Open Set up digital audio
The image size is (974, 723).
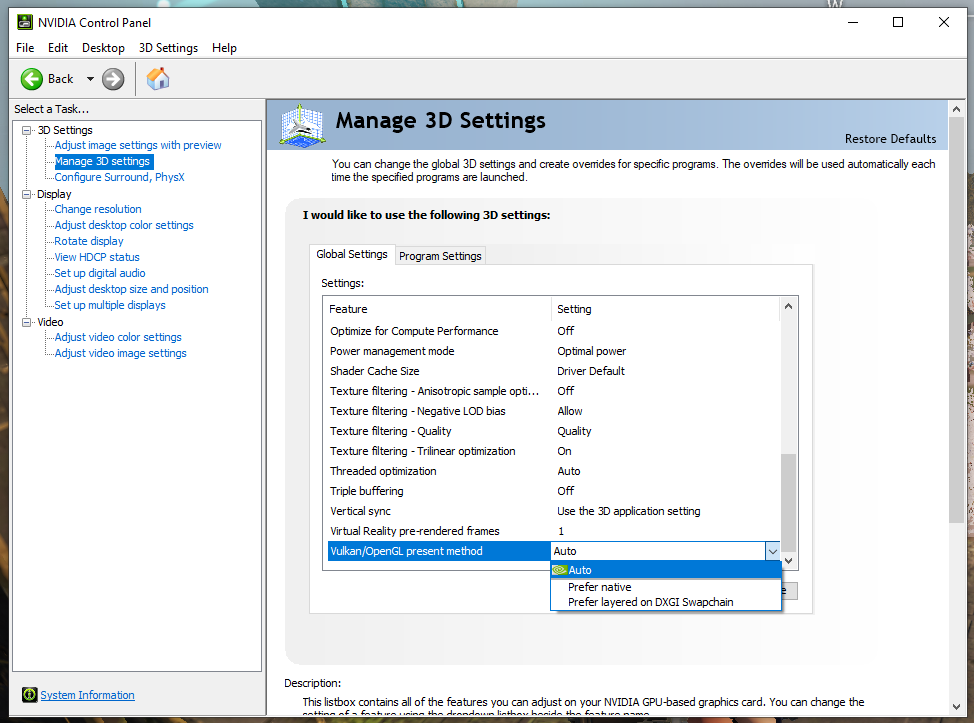tap(99, 273)
